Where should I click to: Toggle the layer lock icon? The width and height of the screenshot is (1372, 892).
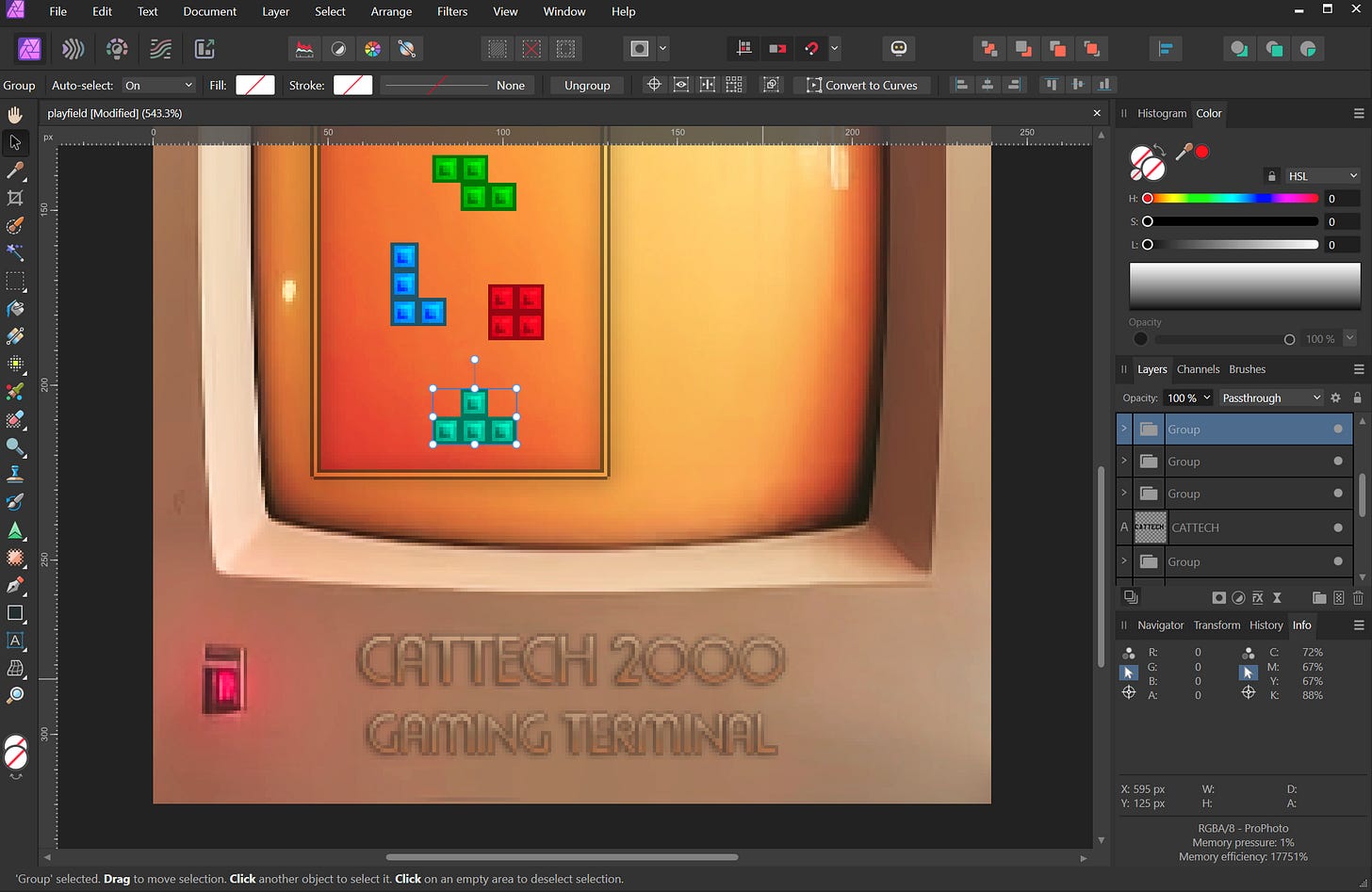click(x=1357, y=398)
